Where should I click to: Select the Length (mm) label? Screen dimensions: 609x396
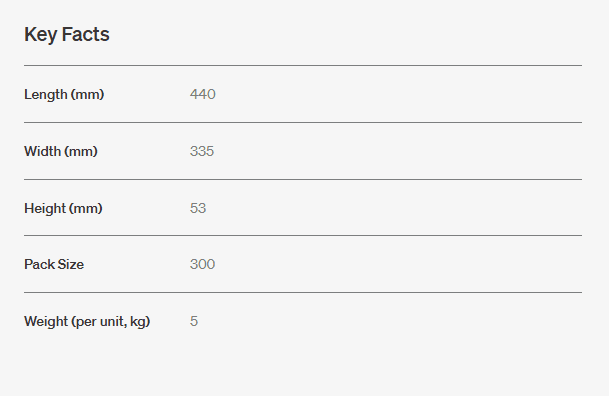(64, 94)
